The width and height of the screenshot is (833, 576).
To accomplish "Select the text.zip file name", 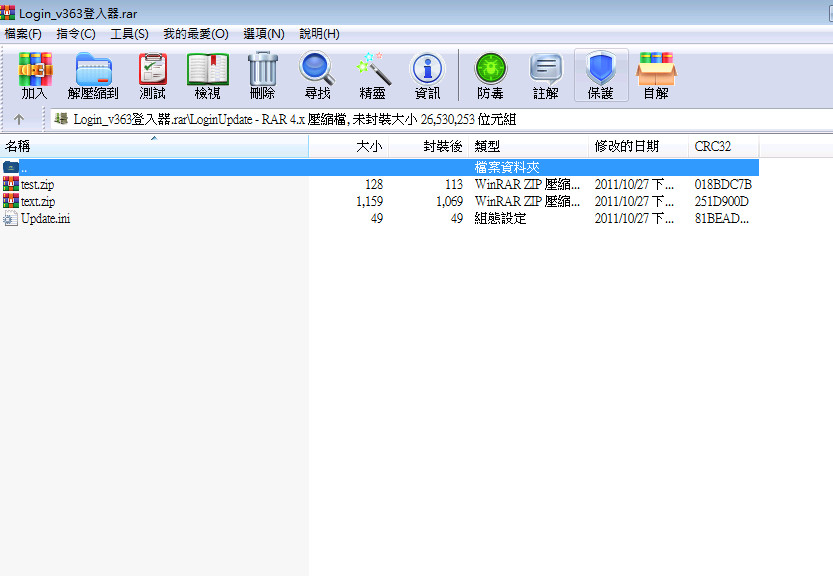I will pos(38,201).
